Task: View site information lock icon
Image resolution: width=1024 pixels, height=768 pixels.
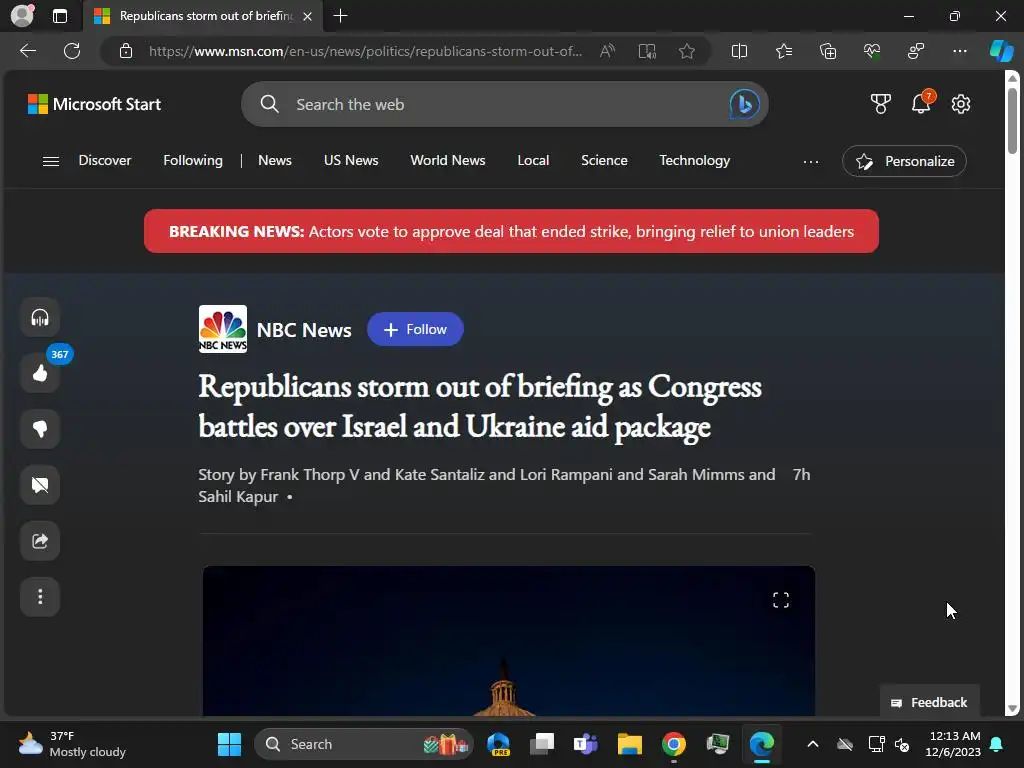Action: tap(126, 51)
